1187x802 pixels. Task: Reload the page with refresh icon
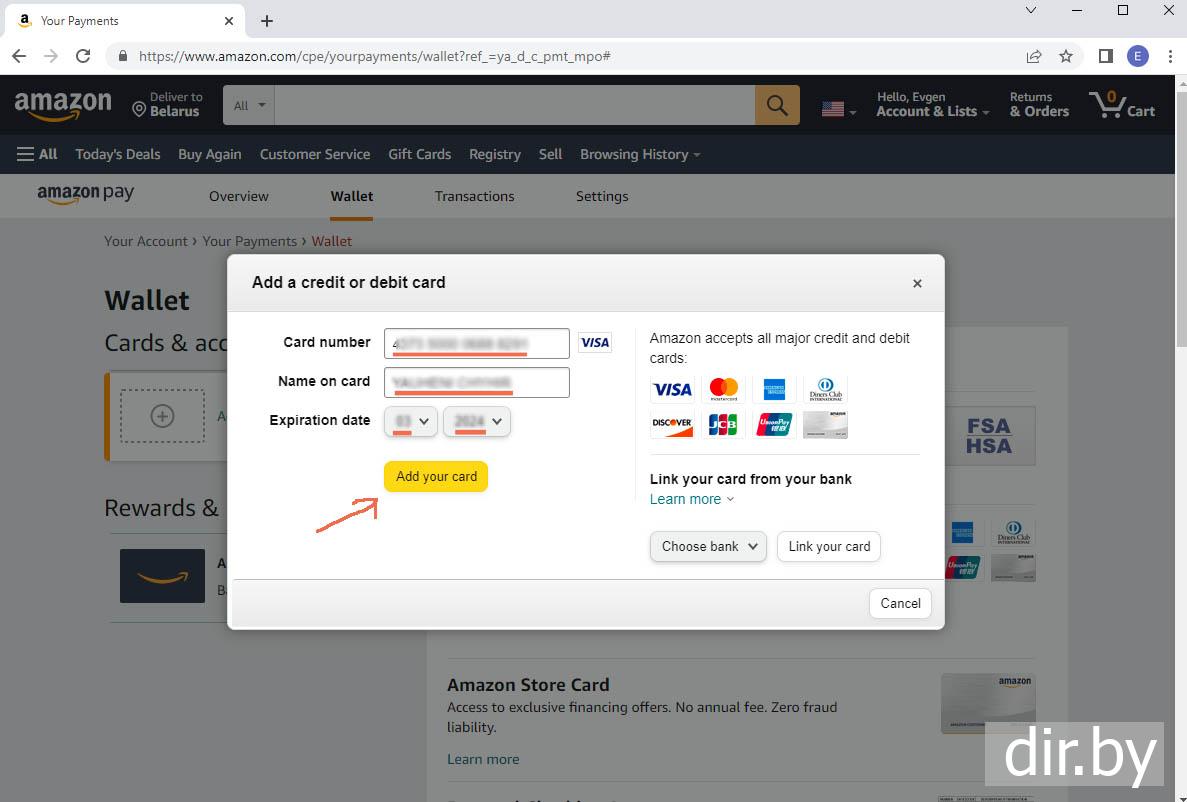tap(83, 56)
